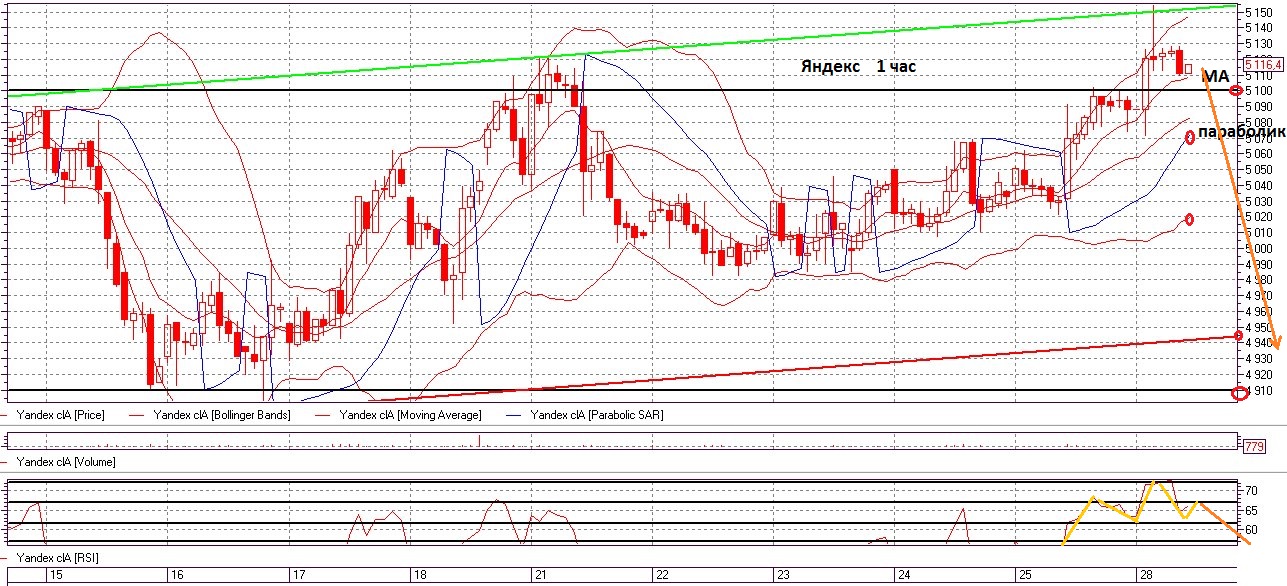Click date label 16 on time axis

tap(177, 575)
